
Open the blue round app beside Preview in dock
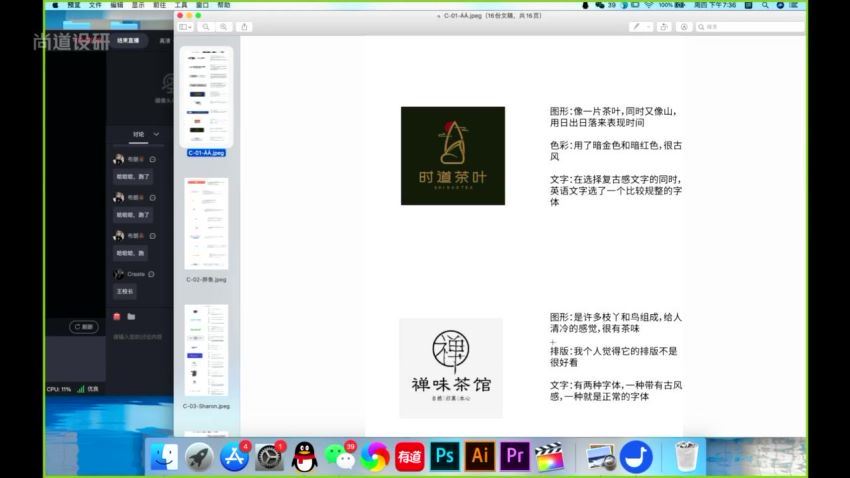[636, 456]
